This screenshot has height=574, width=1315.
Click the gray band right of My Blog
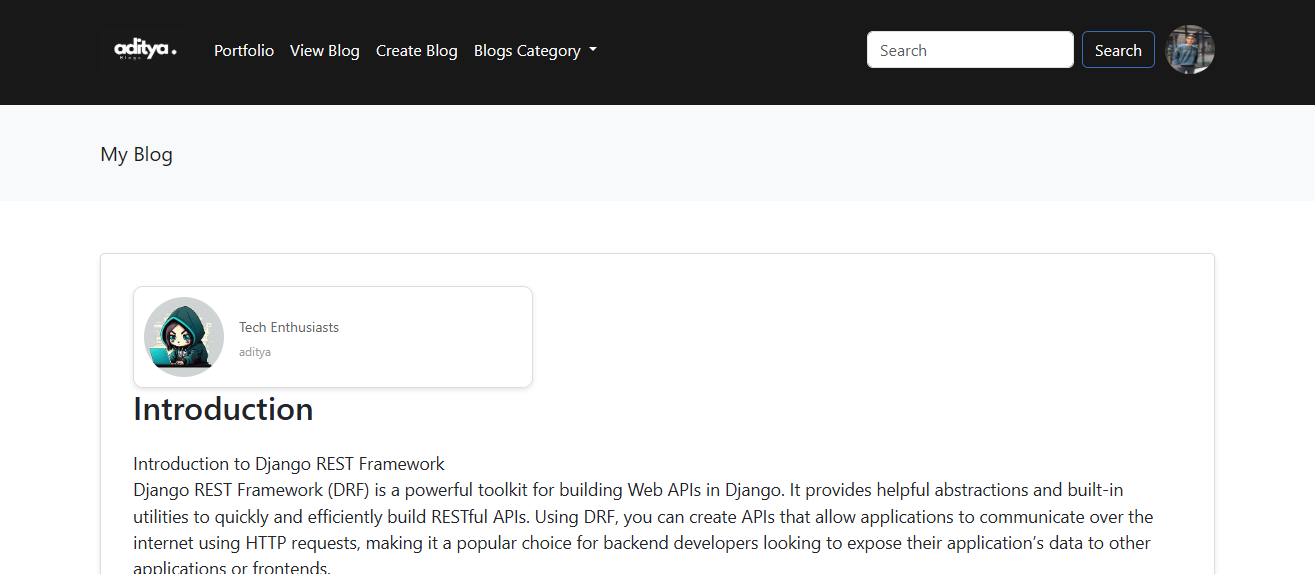coord(700,154)
